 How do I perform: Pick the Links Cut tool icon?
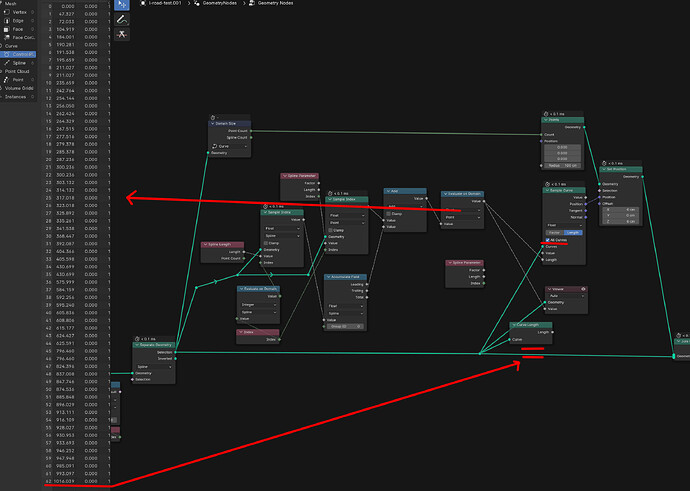pos(122,34)
